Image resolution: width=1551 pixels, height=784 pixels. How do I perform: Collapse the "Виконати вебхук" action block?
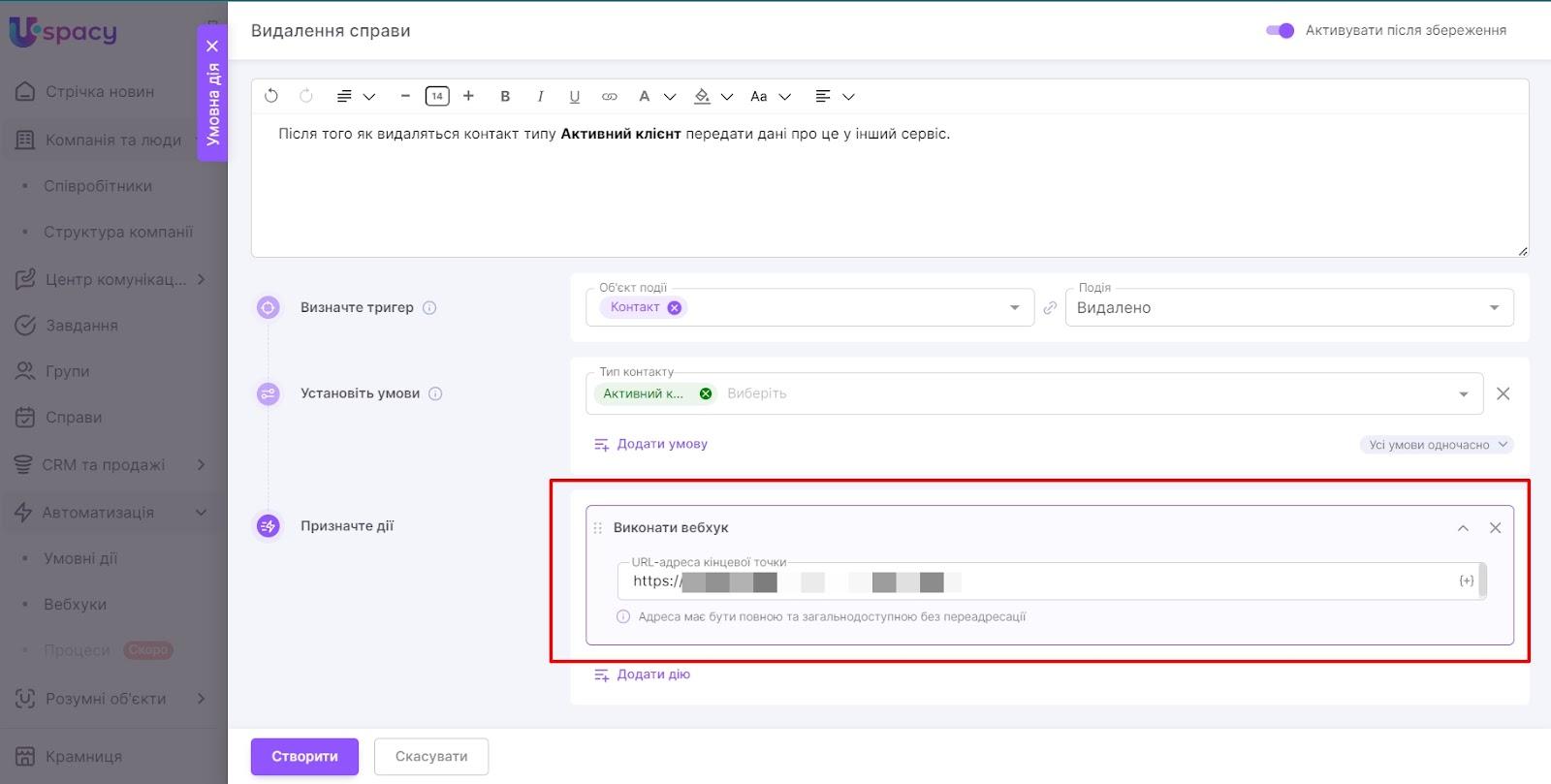coord(1463,528)
